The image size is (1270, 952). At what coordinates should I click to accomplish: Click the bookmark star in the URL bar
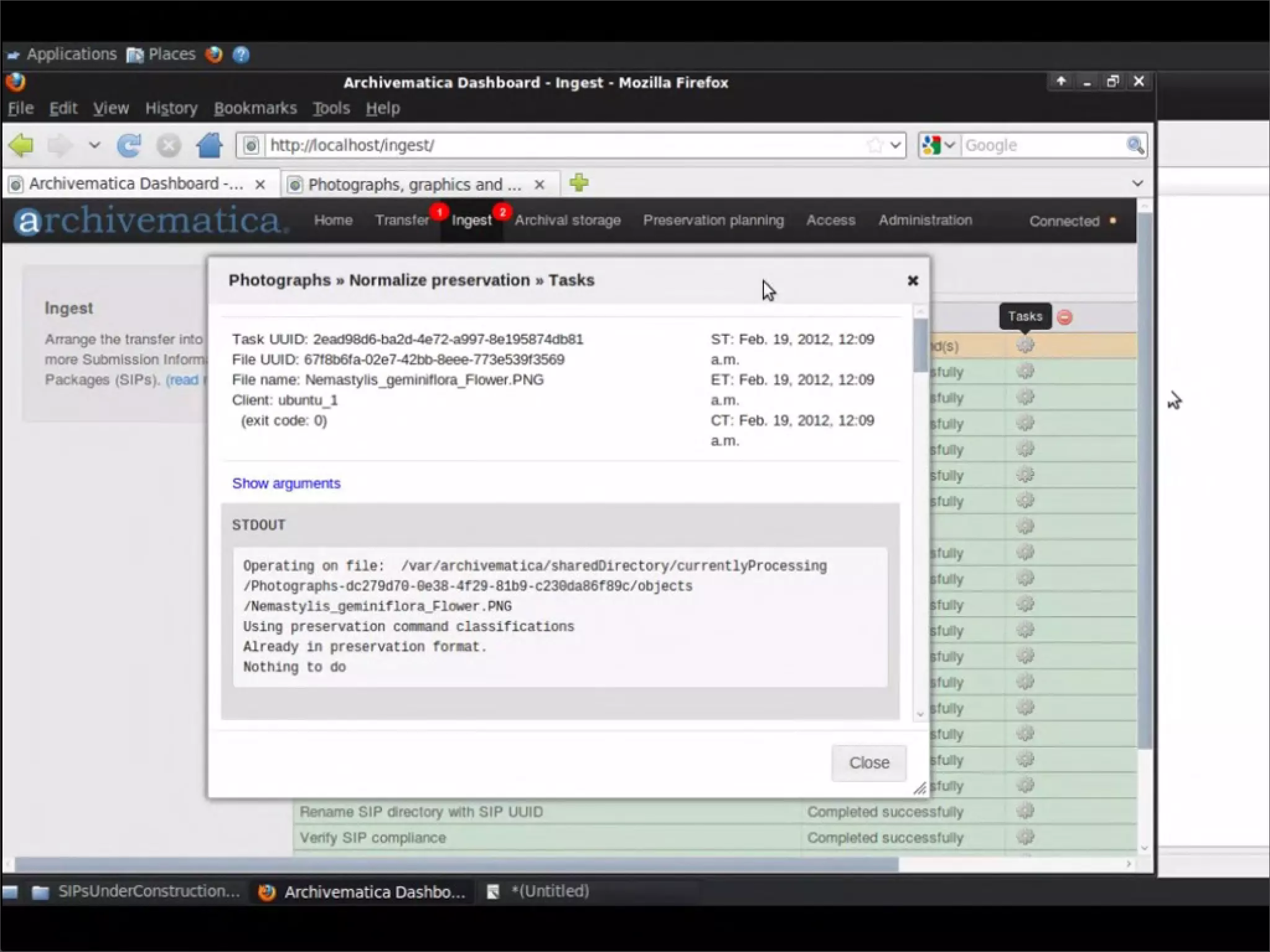[874, 146]
